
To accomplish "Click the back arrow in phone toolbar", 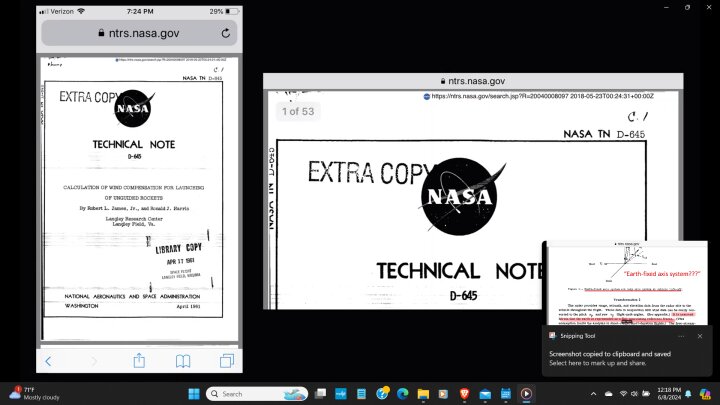I will pos(48,361).
